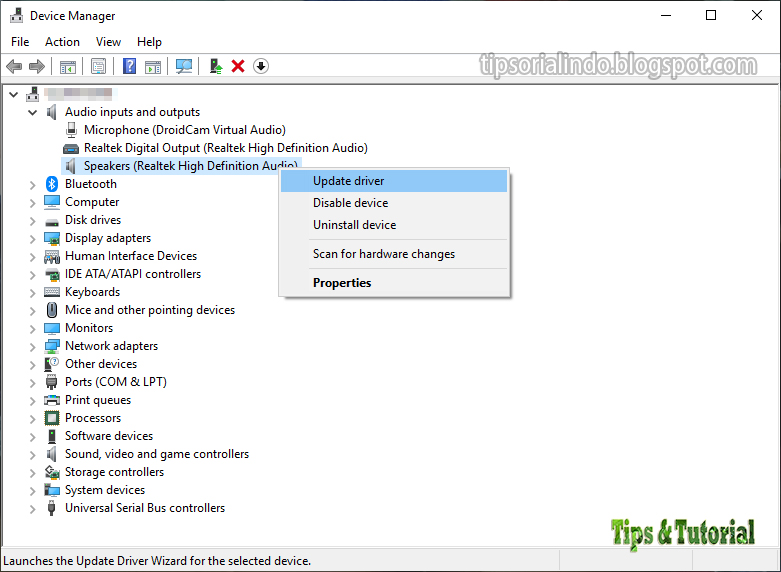Select Realtek Digital Output device row
This screenshot has width=781, height=572.
pos(225,148)
